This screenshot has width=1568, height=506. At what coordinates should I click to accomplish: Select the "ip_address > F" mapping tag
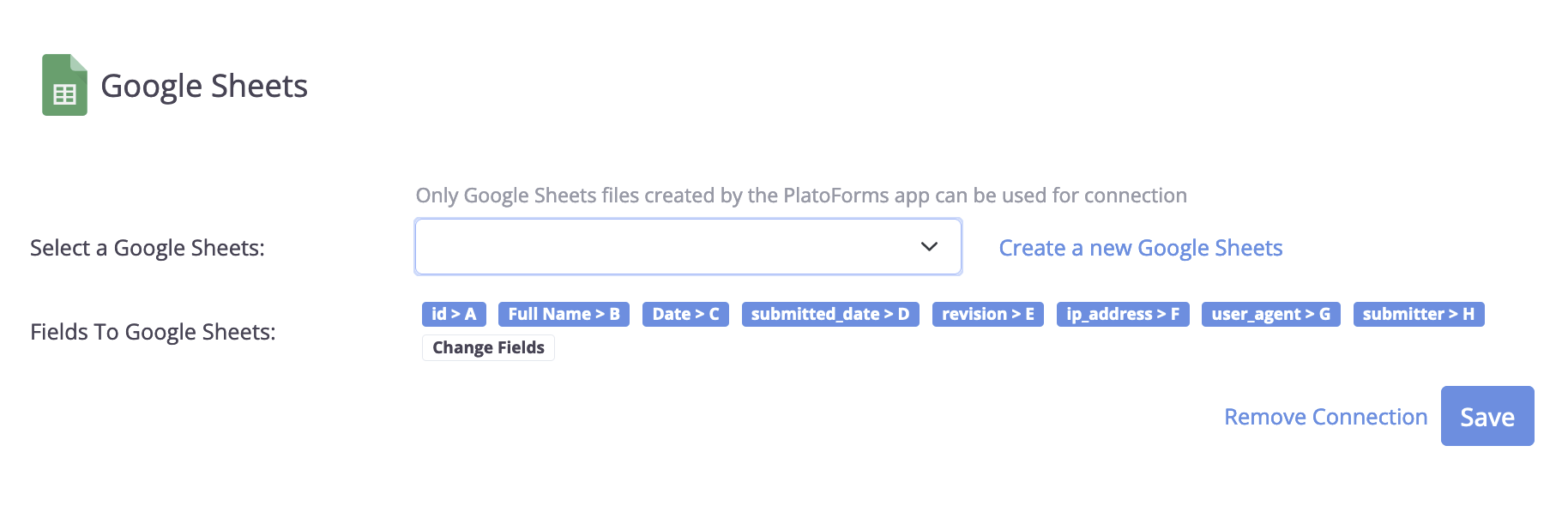[1122, 315]
